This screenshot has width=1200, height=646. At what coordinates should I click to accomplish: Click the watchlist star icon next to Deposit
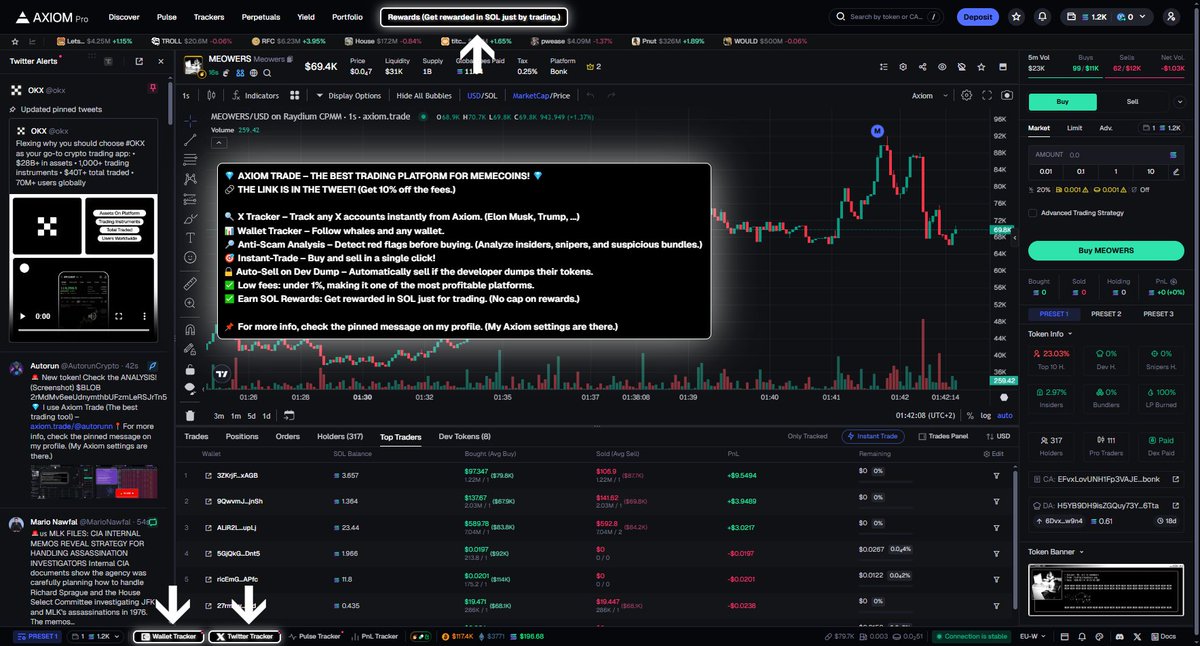[x=1016, y=17]
